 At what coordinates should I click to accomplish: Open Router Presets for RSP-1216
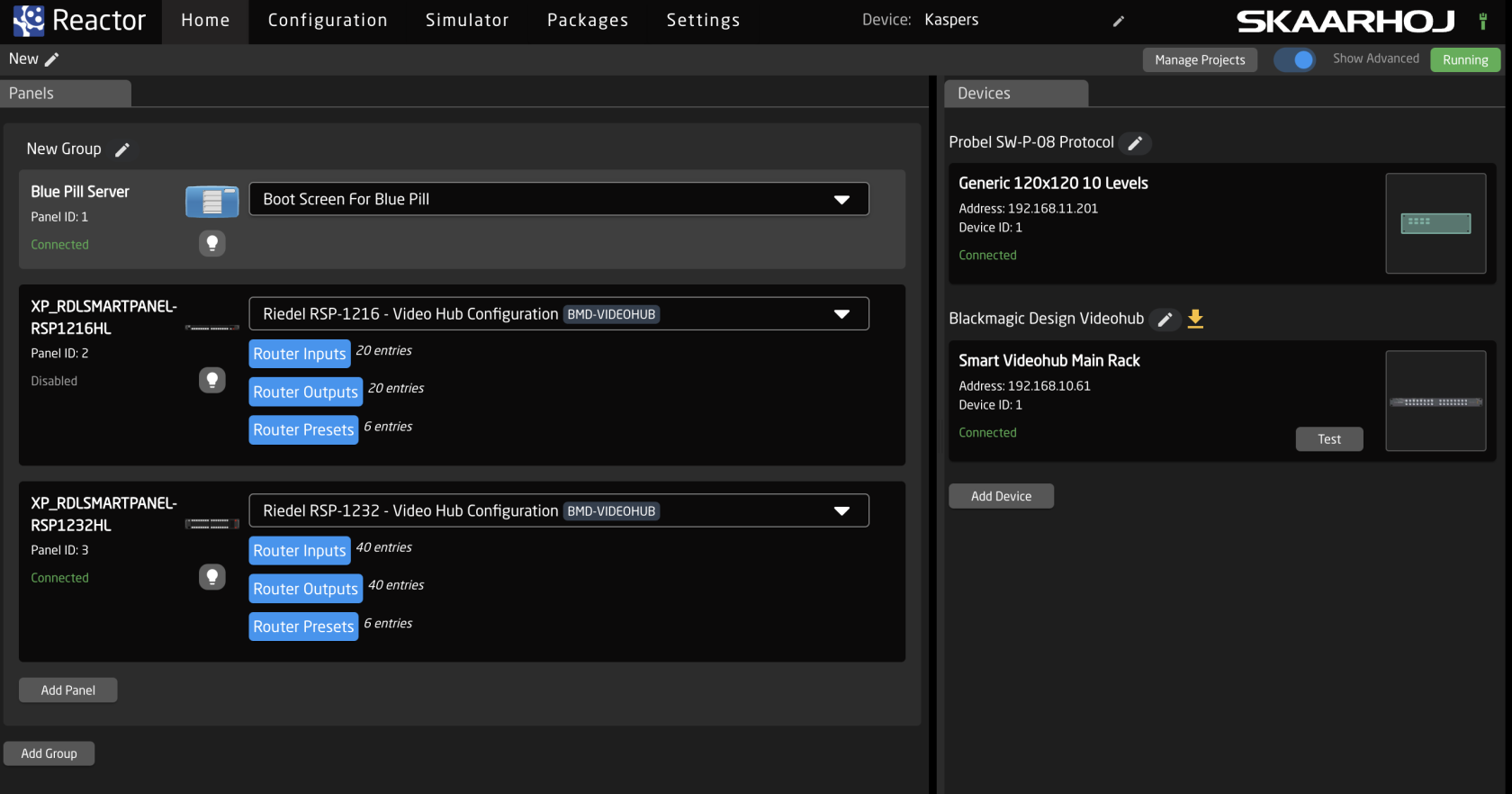303,429
